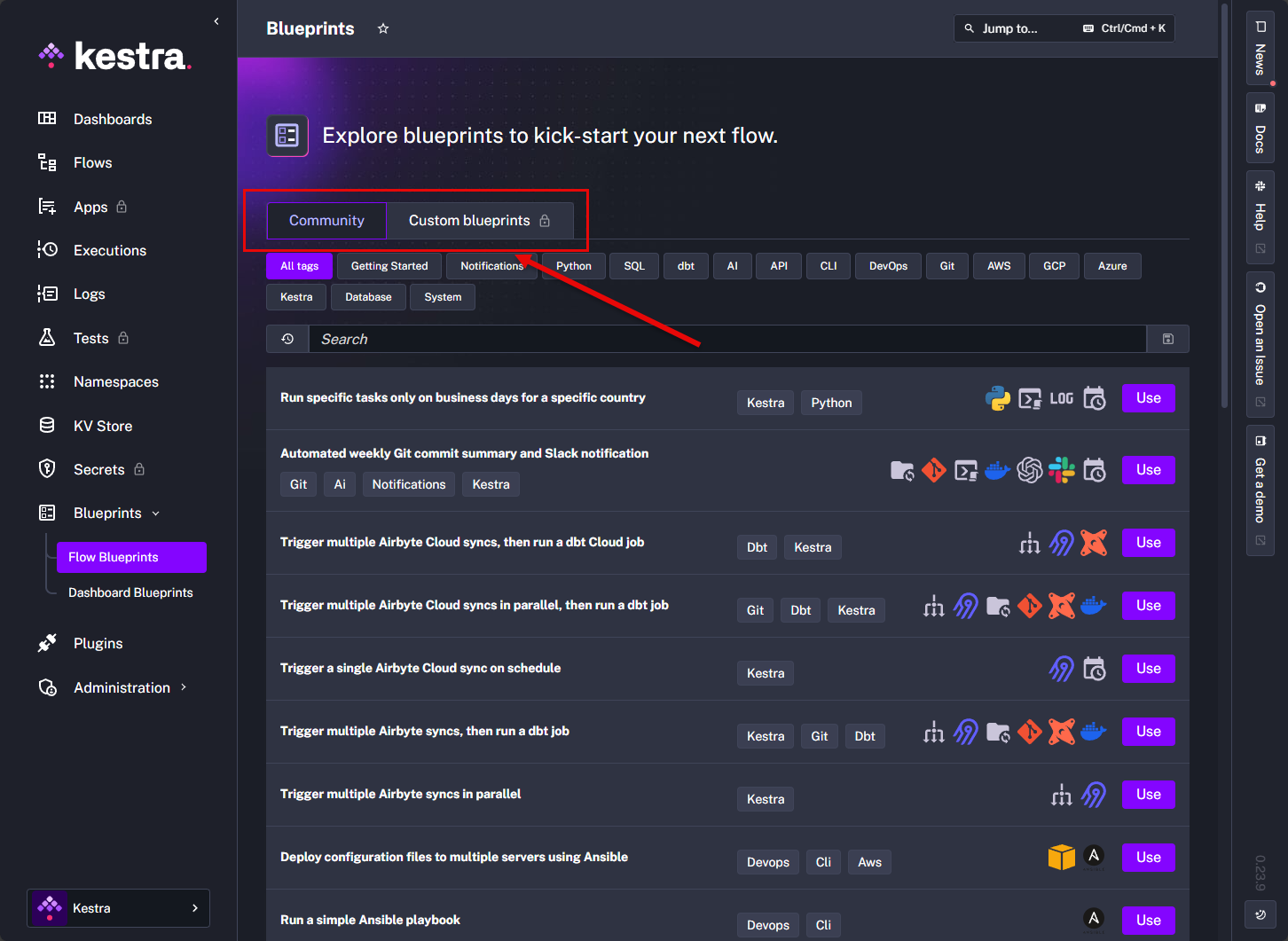Click the Python icon in business days row
The image size is (1288, 941).
(x=998, y=399)
